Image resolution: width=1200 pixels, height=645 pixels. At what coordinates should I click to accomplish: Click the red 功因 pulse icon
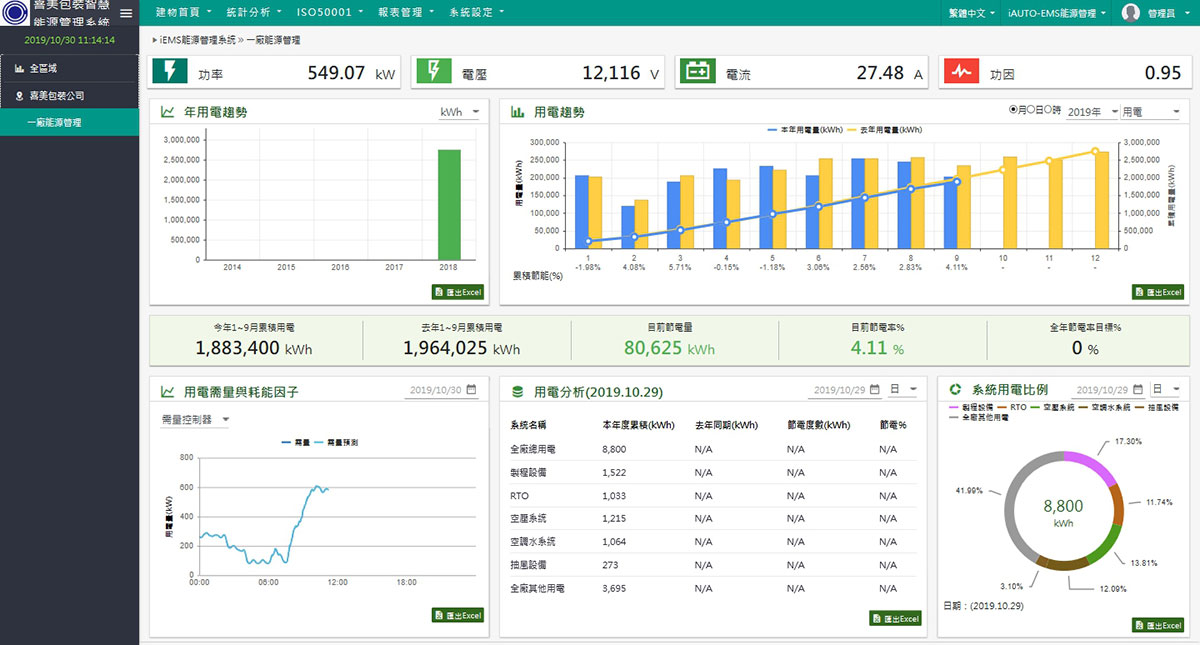point(961,72)
